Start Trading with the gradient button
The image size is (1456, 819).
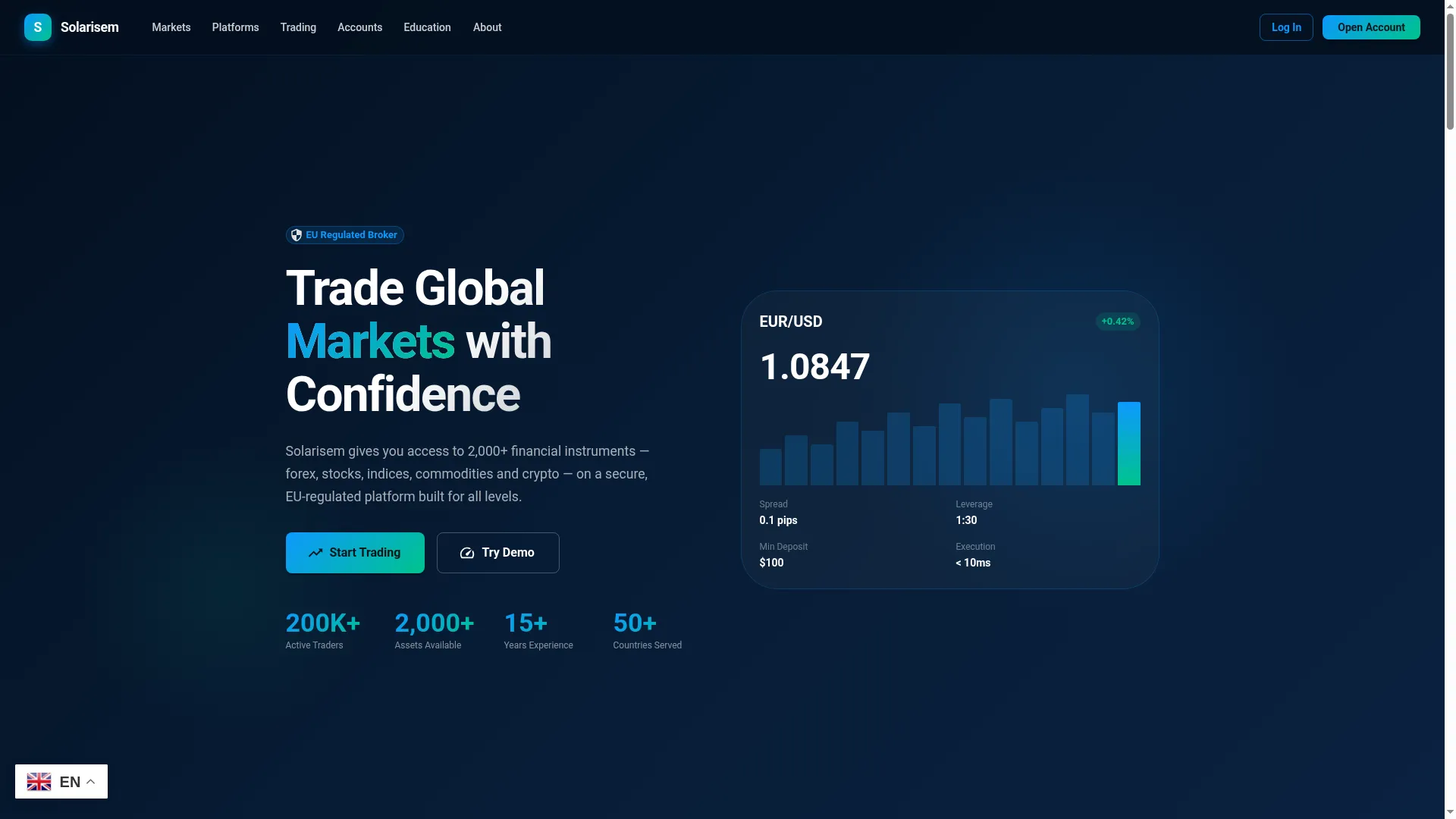[x=355, y=553]
